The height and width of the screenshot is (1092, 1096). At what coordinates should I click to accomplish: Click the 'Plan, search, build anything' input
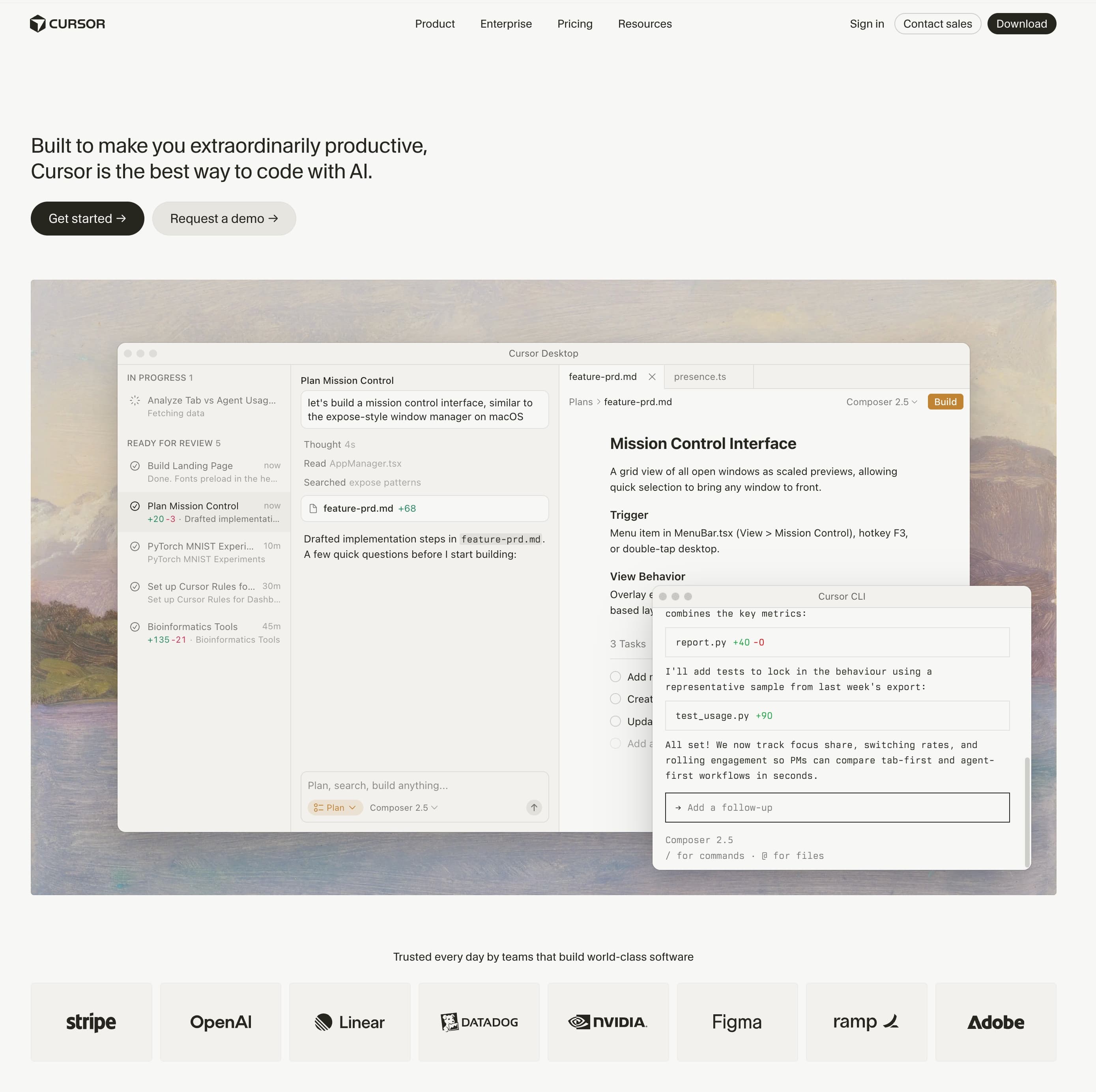(425, 785)
